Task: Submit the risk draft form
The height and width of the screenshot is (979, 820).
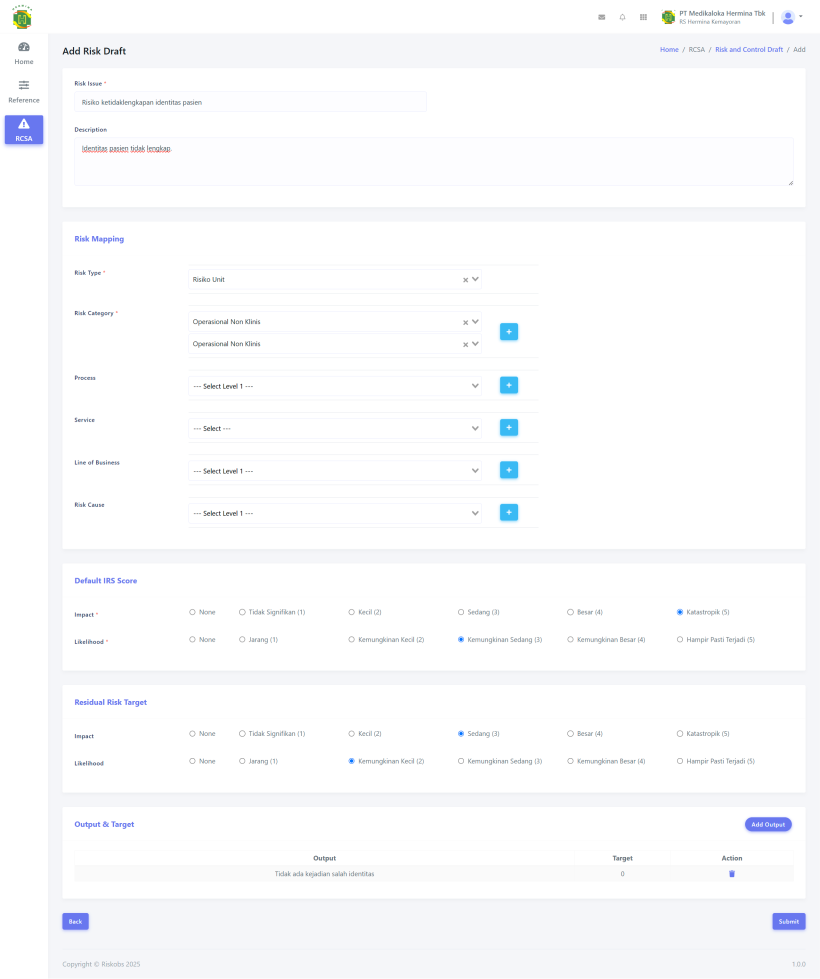Action: [789, 922]
